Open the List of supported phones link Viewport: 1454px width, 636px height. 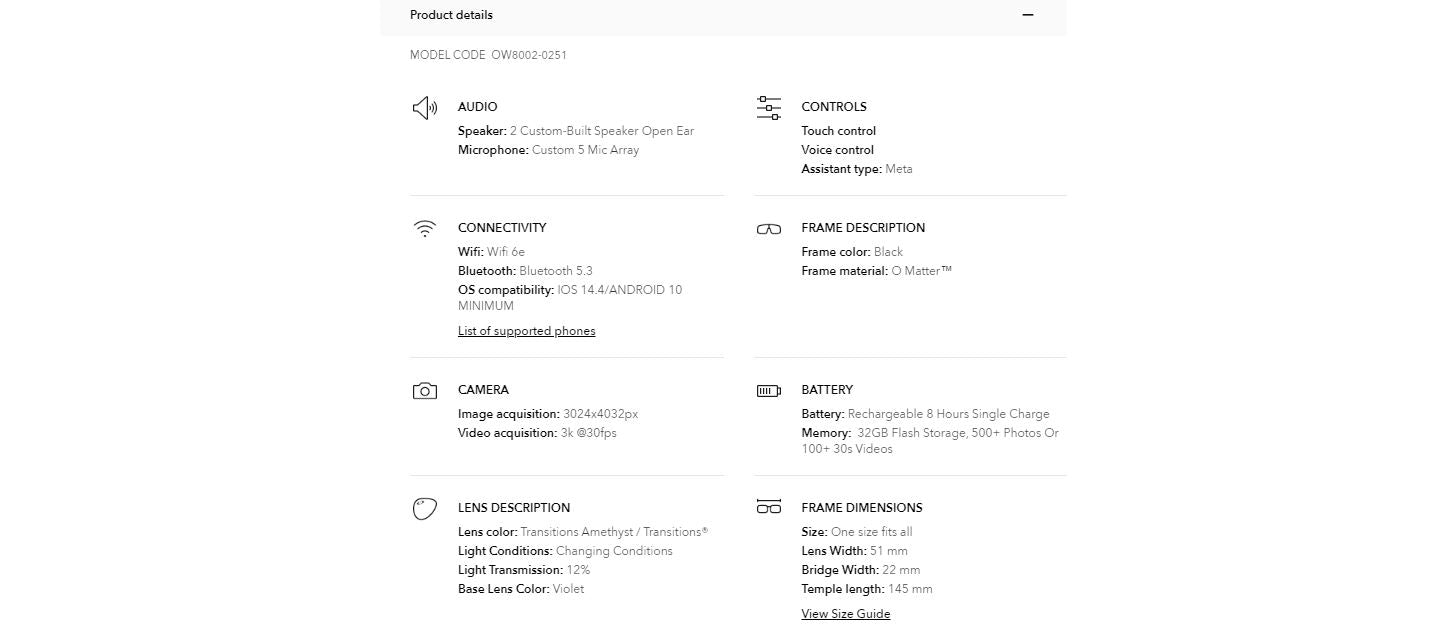[x=526, y=331]
